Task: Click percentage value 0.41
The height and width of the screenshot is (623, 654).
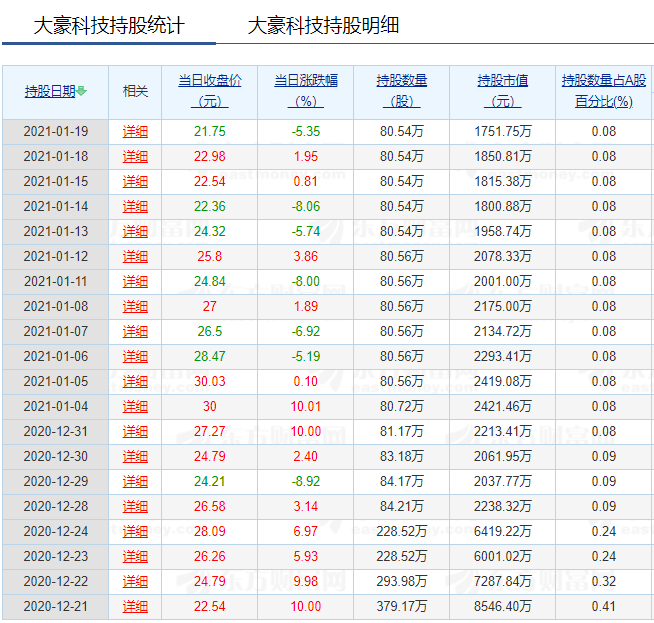Action: click(x=604, y=607)
